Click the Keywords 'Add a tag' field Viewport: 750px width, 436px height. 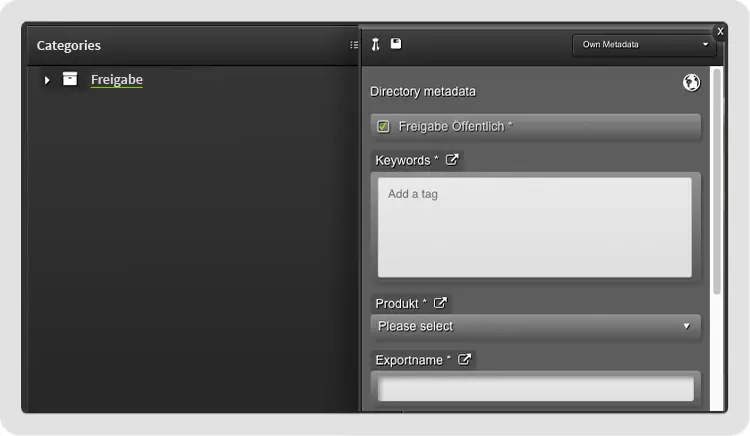534,227
